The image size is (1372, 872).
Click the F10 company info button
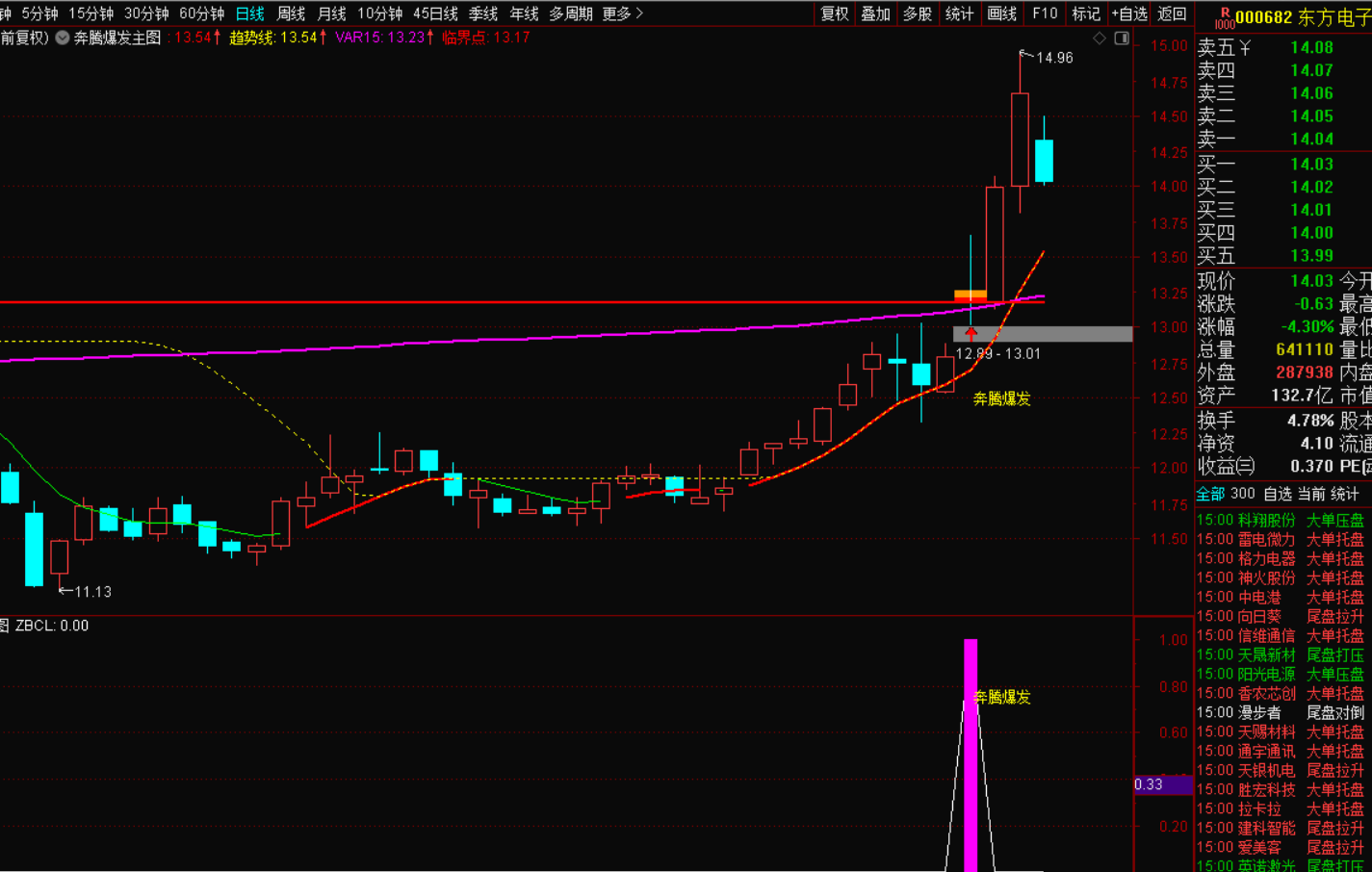(x=1045, y=13)
